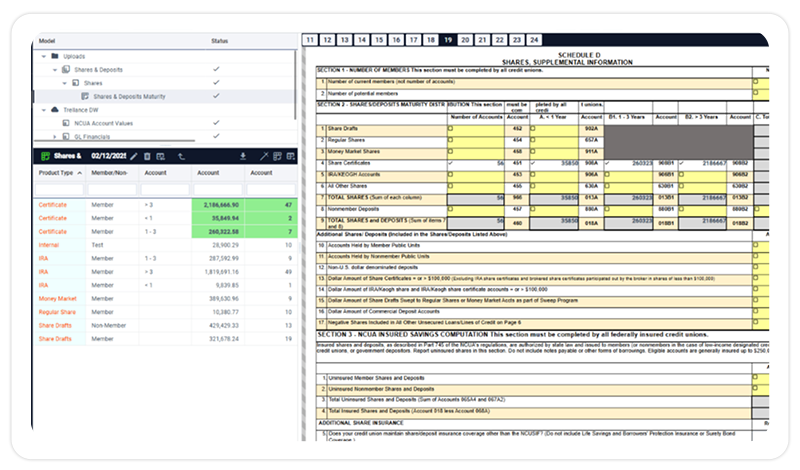Click the undo arrow icon in dataset toolbar
The height and width of the screenshot is (470, 800).
pyautogui.click(x=181, y=157)
